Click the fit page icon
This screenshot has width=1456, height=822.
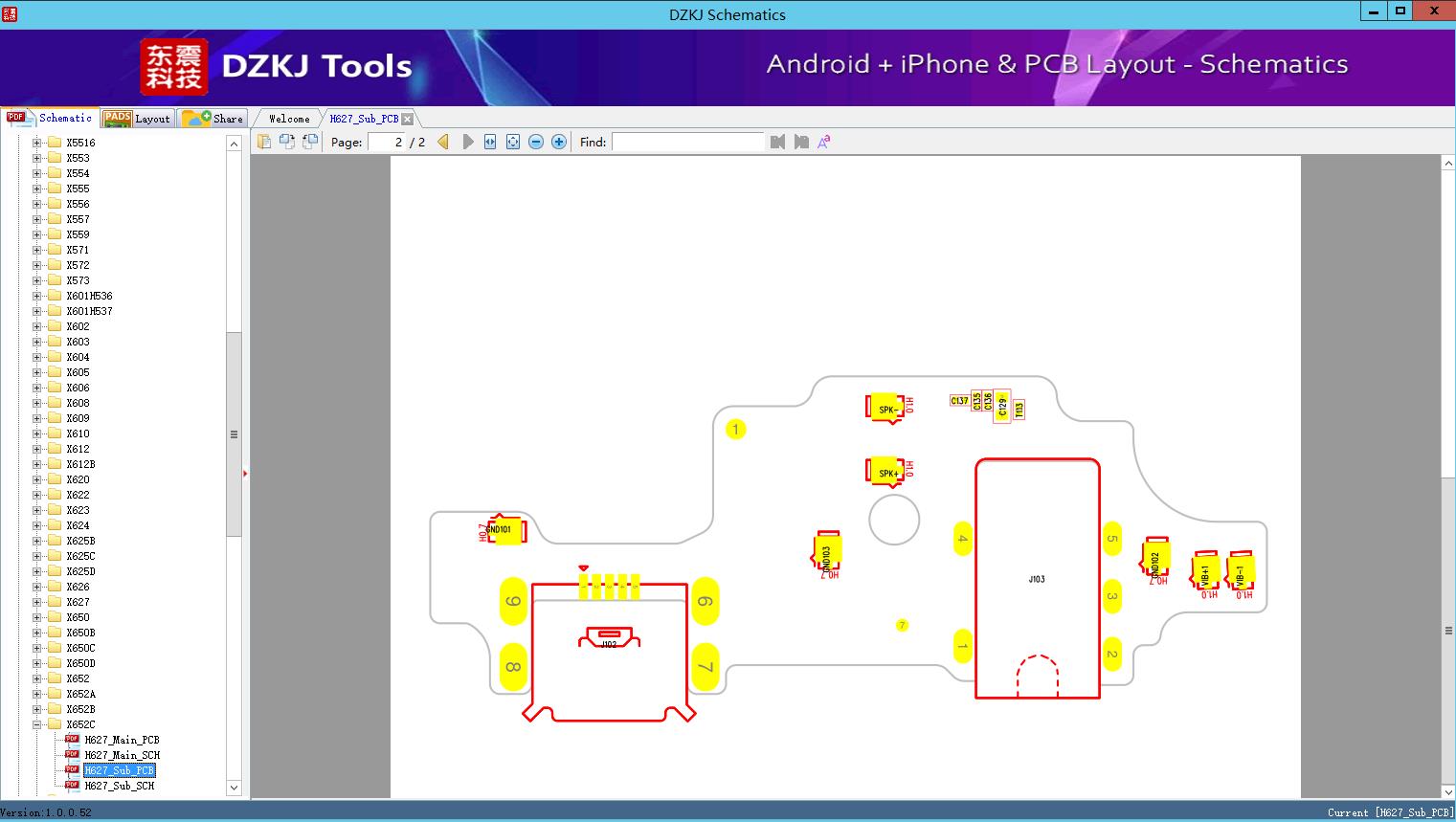[513, 142]
